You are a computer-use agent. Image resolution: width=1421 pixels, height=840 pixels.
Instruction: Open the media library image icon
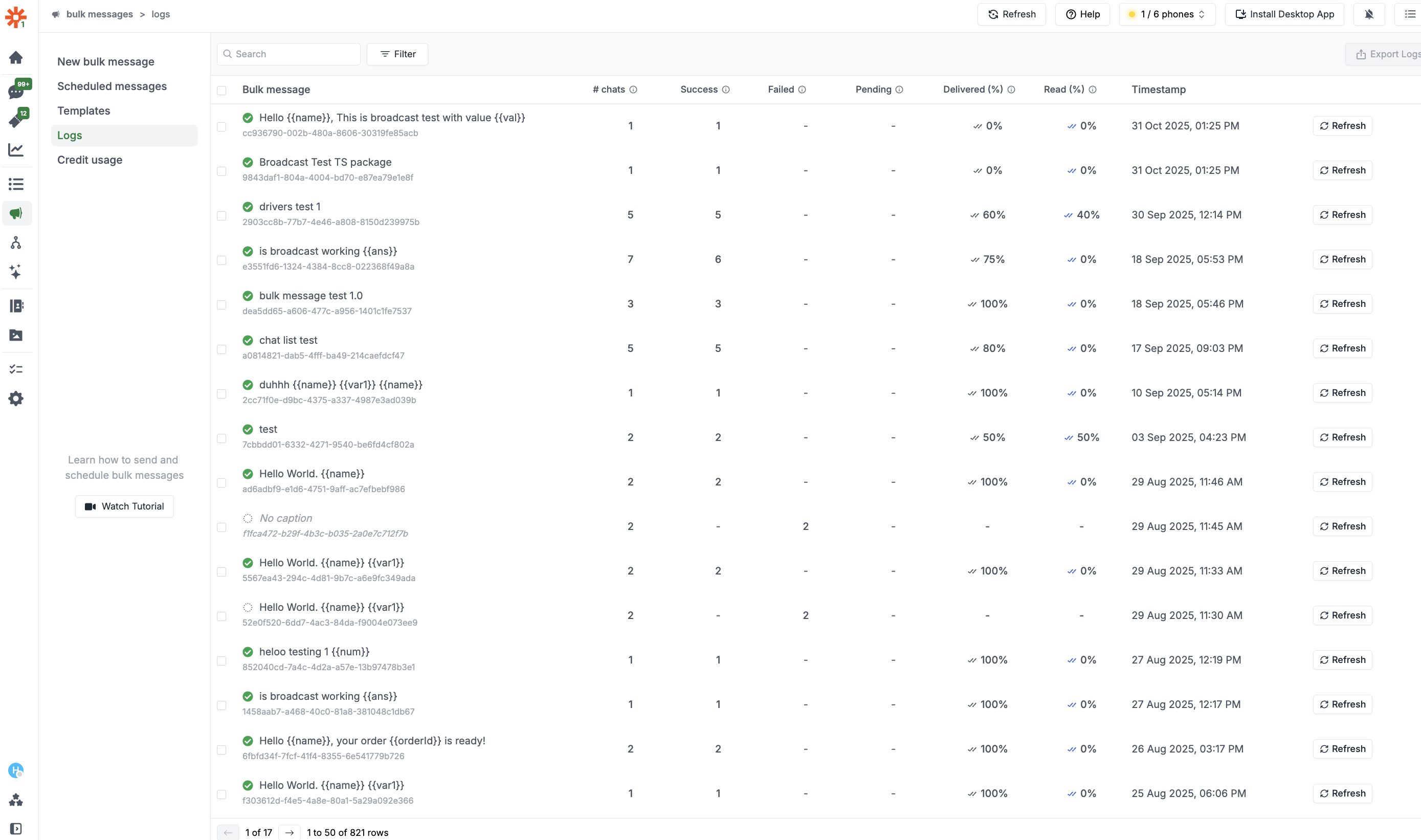tap(16, 335)
